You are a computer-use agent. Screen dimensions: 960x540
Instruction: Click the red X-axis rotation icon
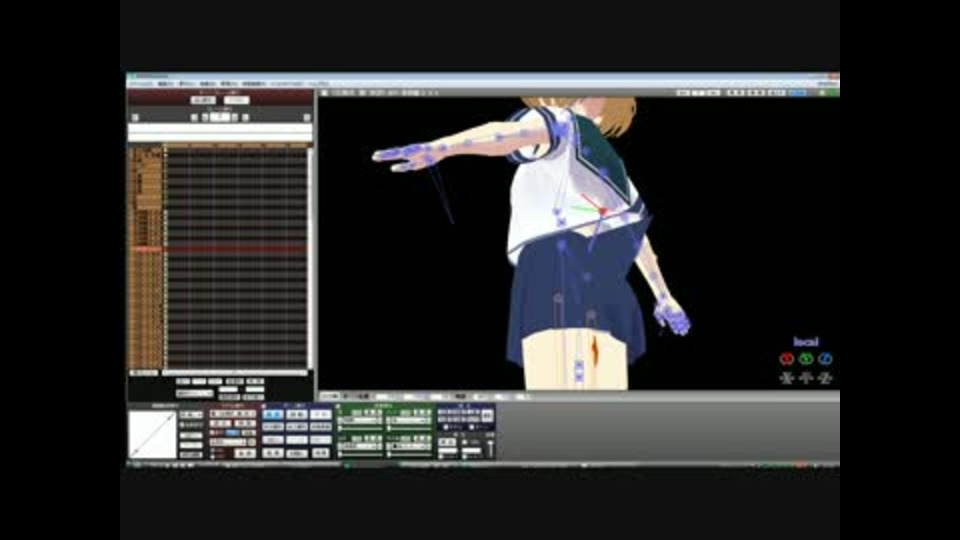tap(787, 359)
